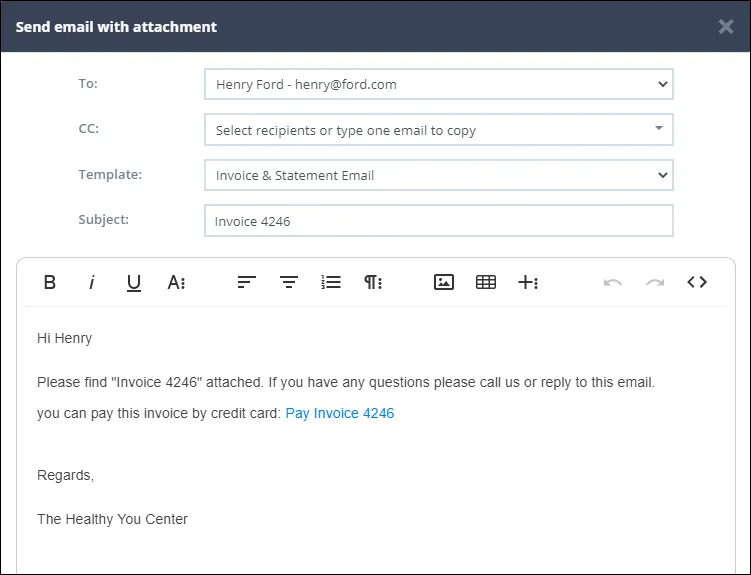Insert an image into the email
Image resolution: width=751 pixels, height=575 pixels.
coord(444,282)
